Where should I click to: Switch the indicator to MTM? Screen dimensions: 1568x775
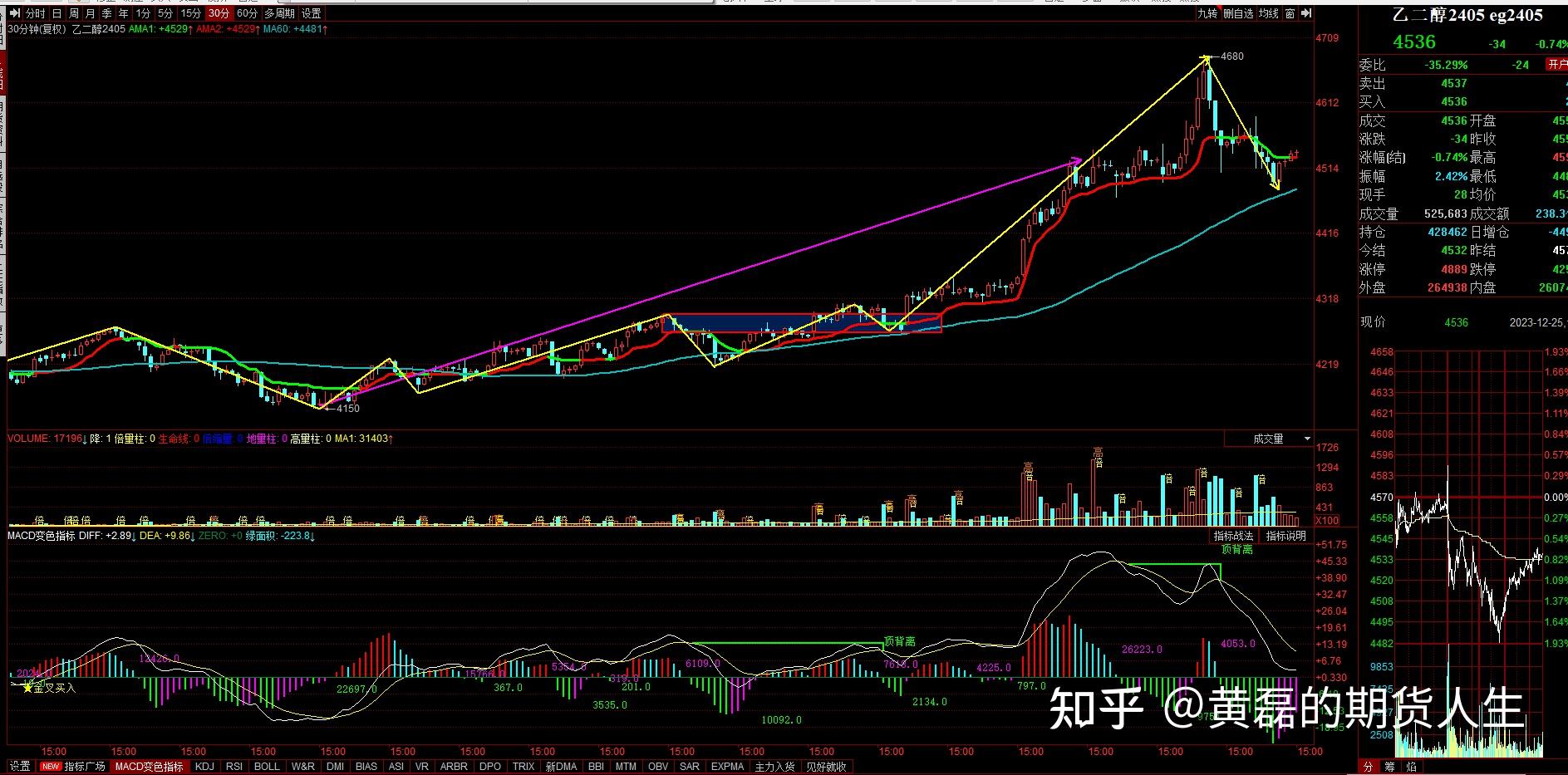pyautogui.click(x=626, y=767)
